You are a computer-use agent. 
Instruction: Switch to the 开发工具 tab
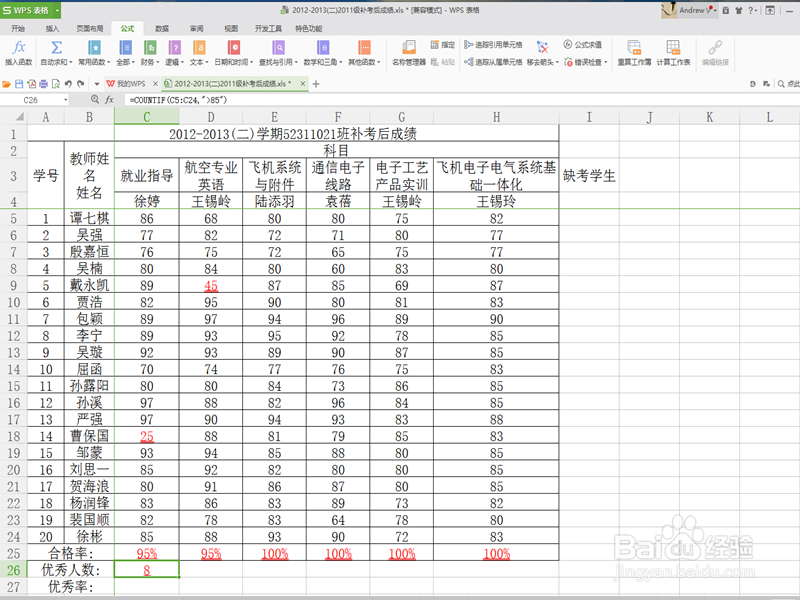click(268, 29)
